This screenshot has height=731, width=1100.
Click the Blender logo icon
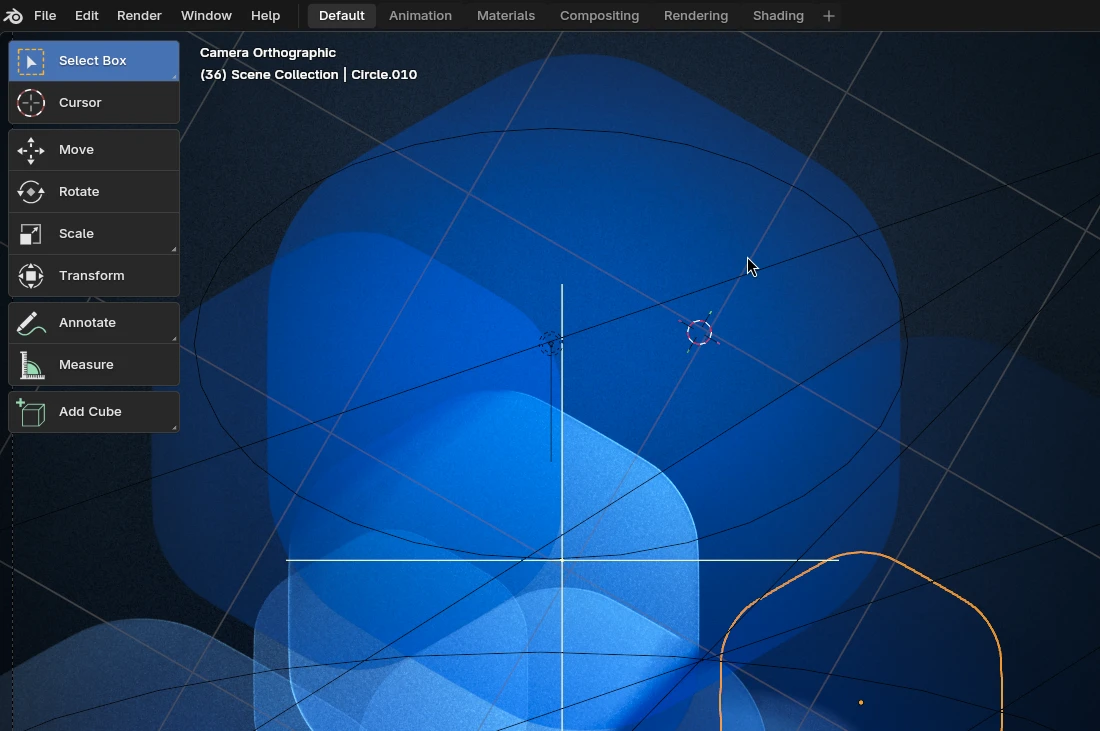pyautogui.click(x=13, y=15)
